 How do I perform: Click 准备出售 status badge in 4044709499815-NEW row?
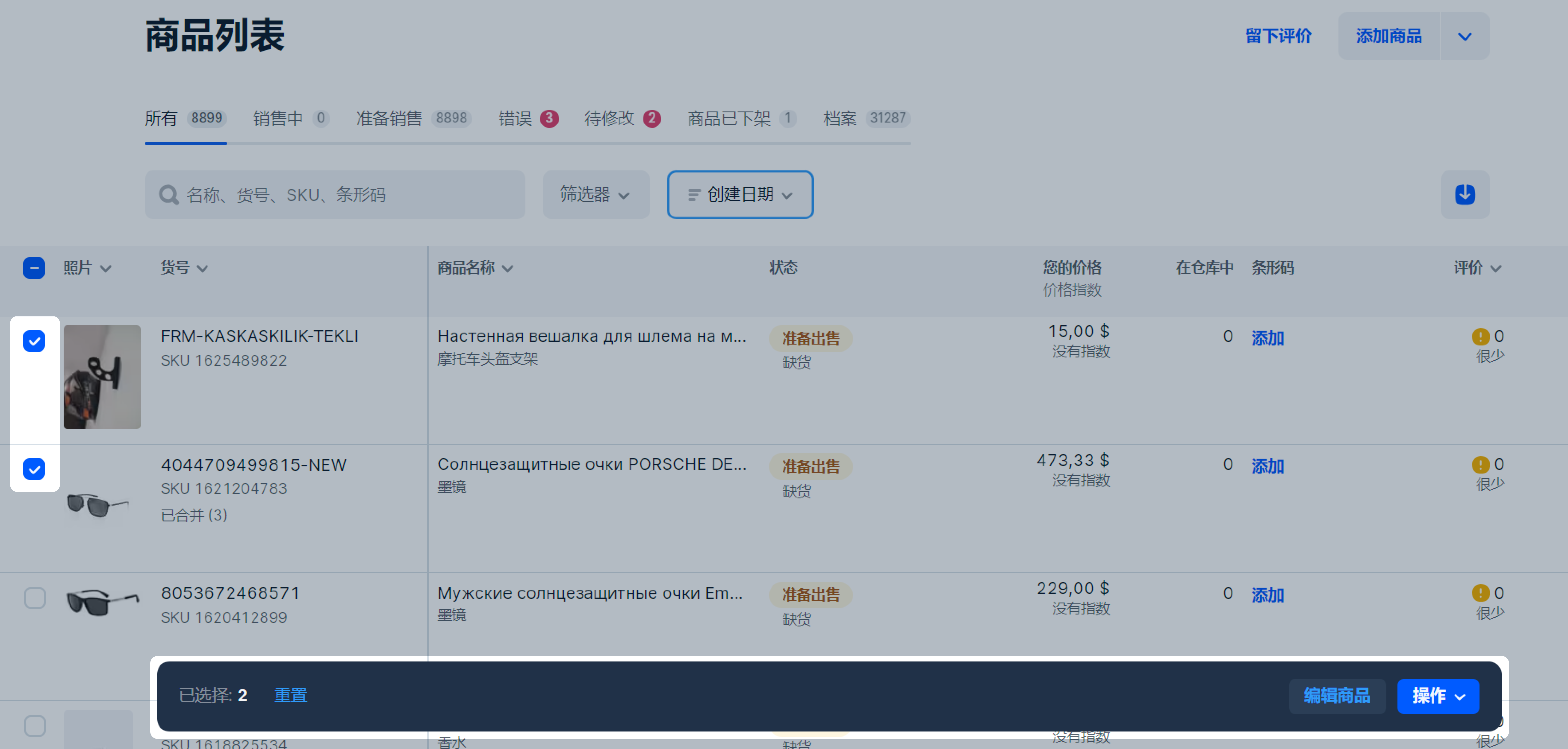(810, 467)
